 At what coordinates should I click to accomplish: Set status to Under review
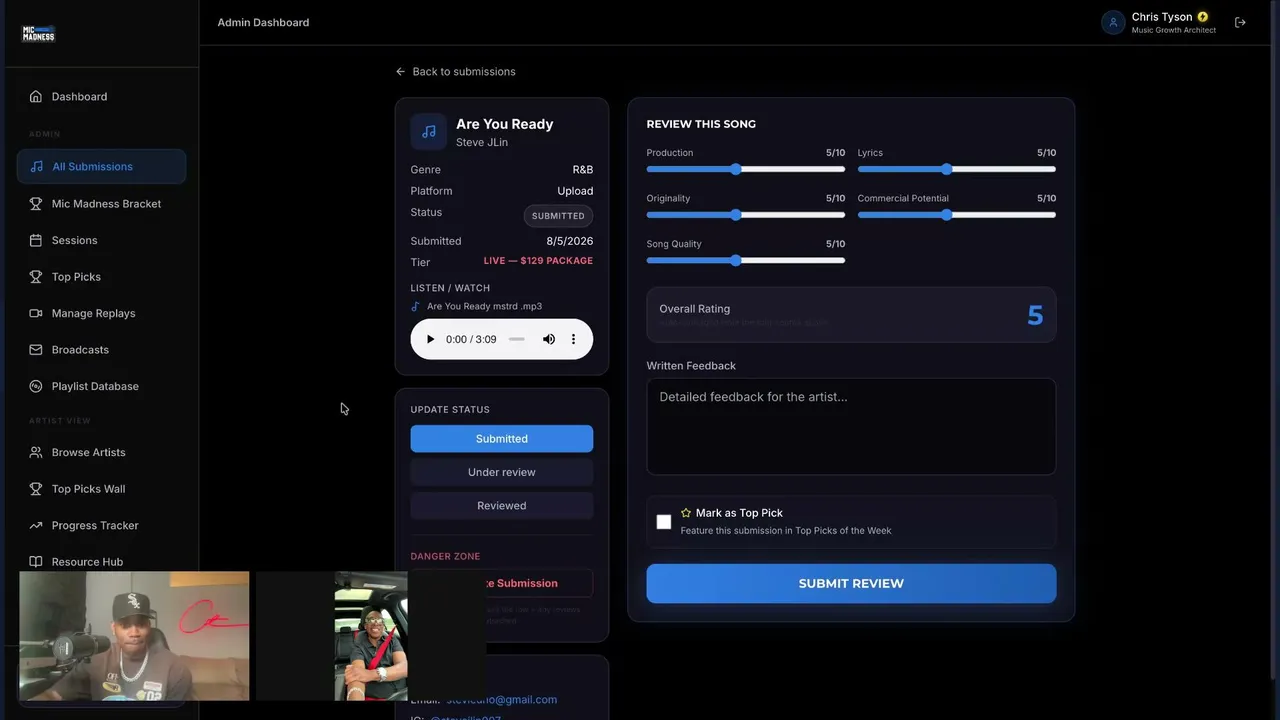502,472
